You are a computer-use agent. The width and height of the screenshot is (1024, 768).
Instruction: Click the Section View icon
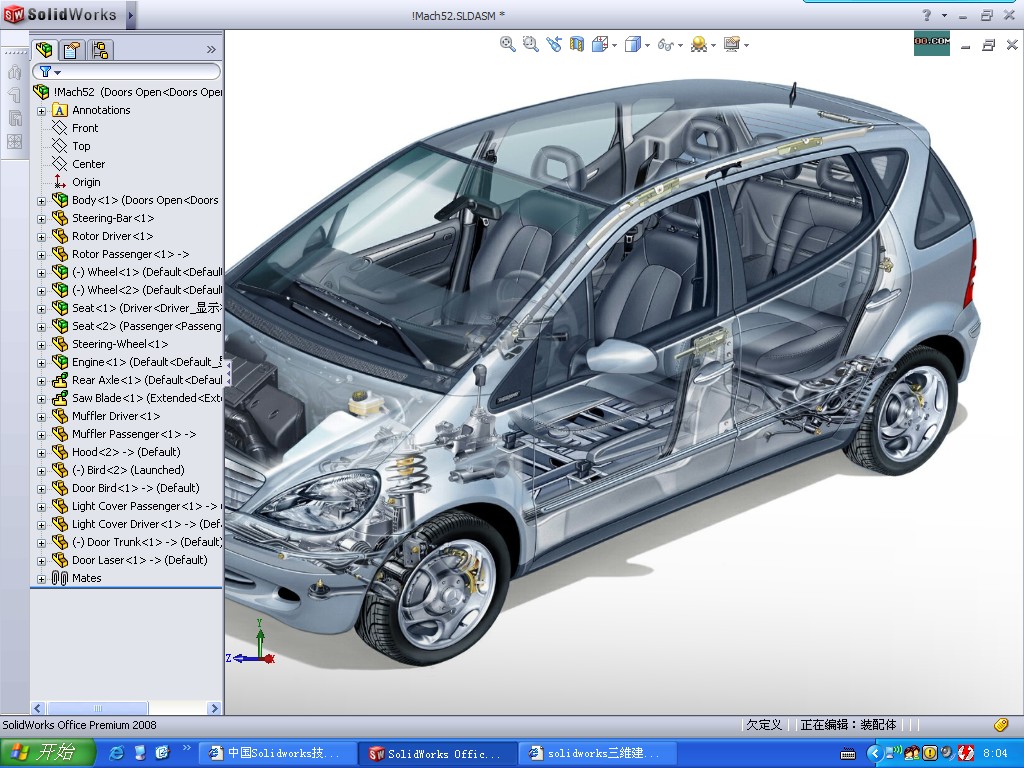coord(577,44)
